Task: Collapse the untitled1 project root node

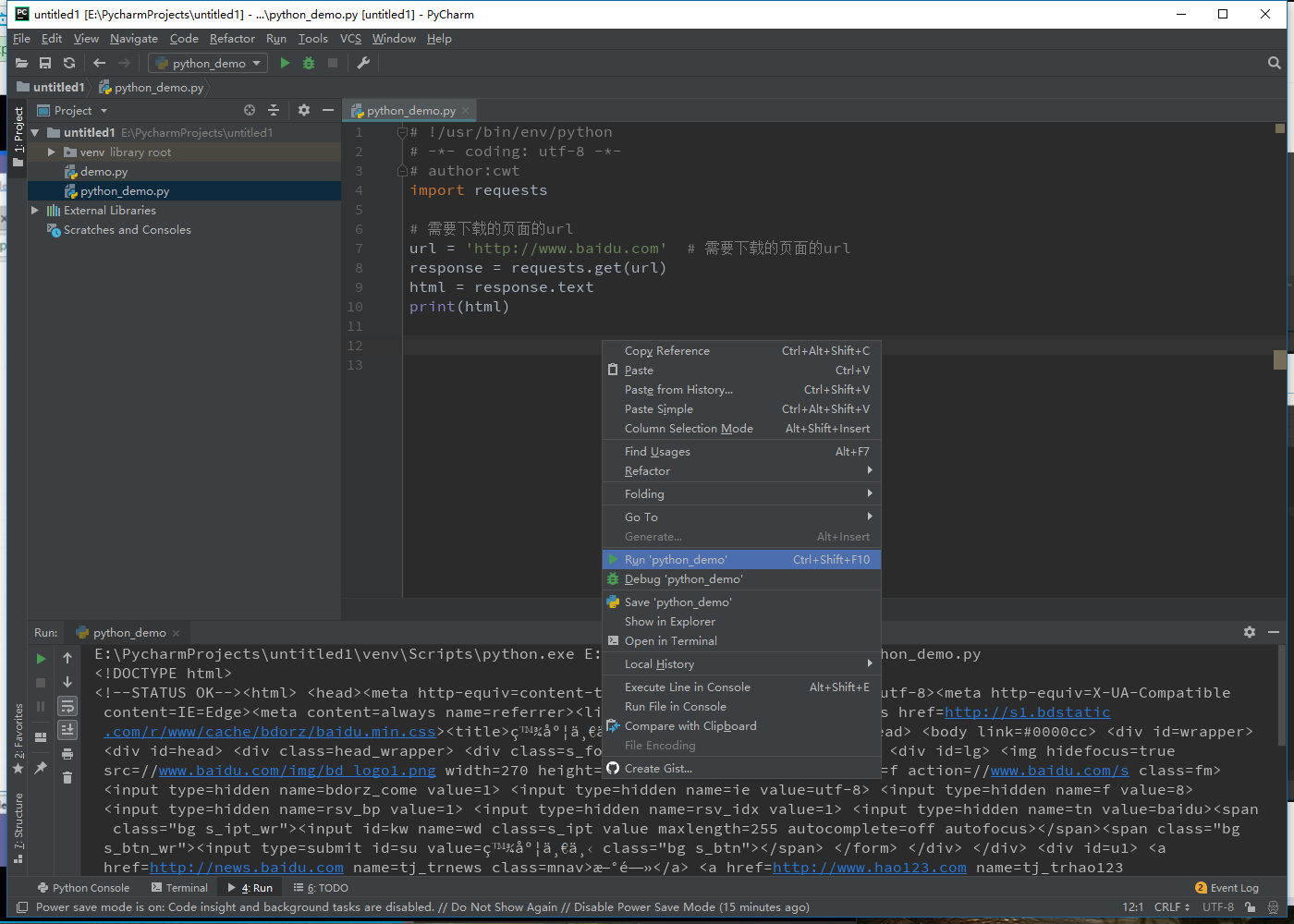Action: (x=35, y=133)
